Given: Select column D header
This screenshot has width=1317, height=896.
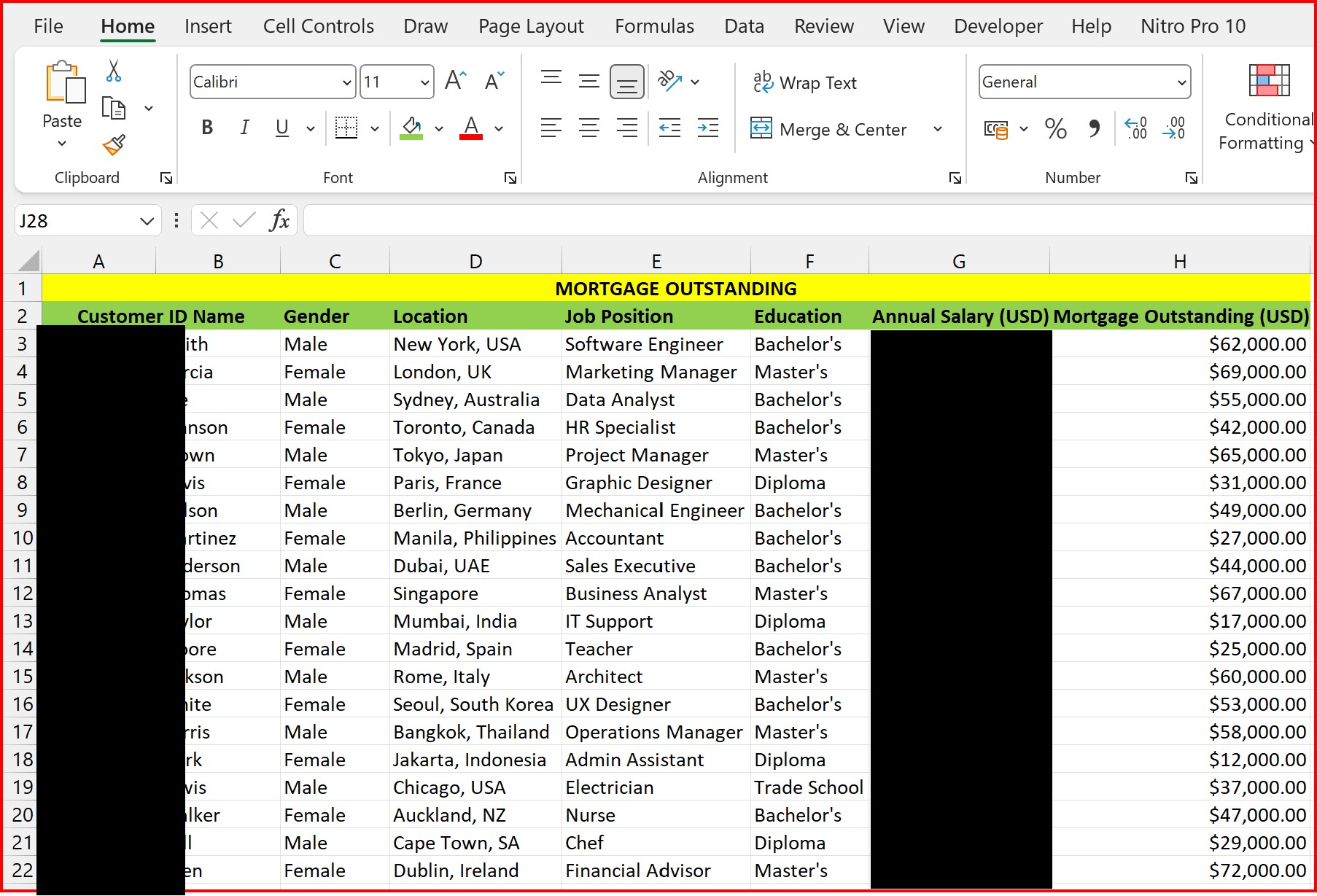Looking at the screenshot, I should [475, 261].
